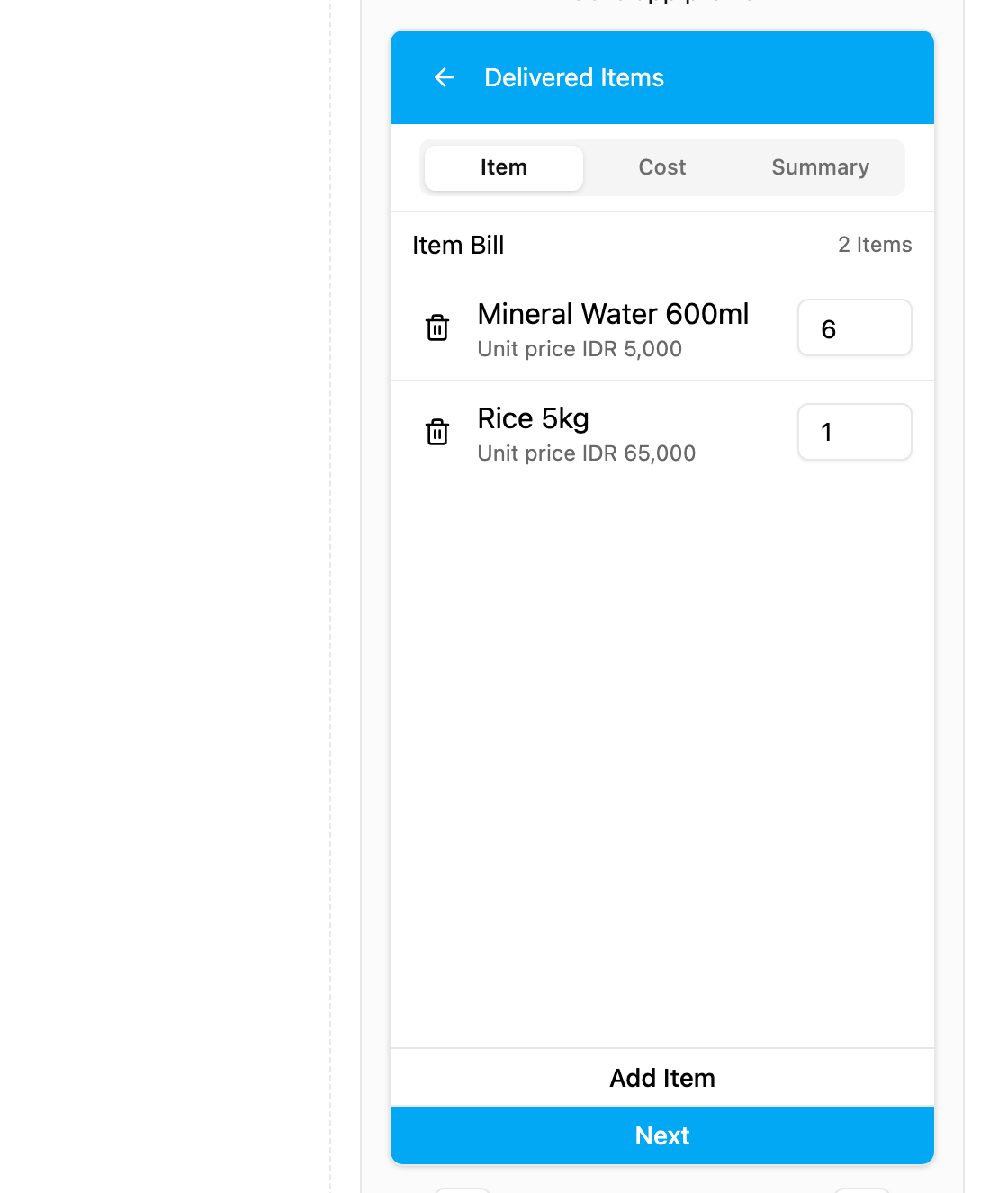The height and width of the screenshot is (1193, 1008).
Task: Click the Unit price IDR 65,000 text
Action: coord(587,453)
